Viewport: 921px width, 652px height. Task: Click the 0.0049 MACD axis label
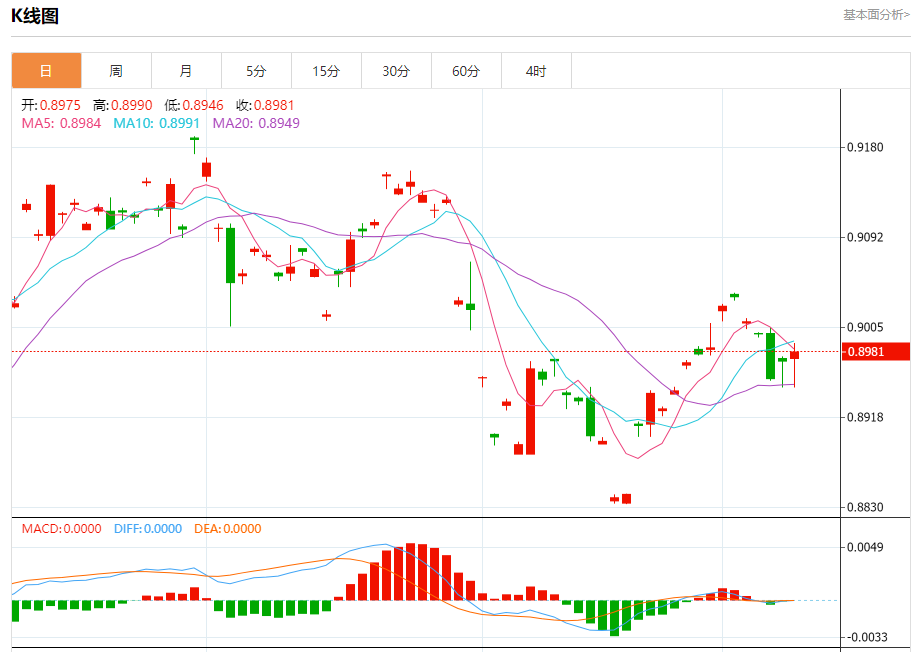865,547
